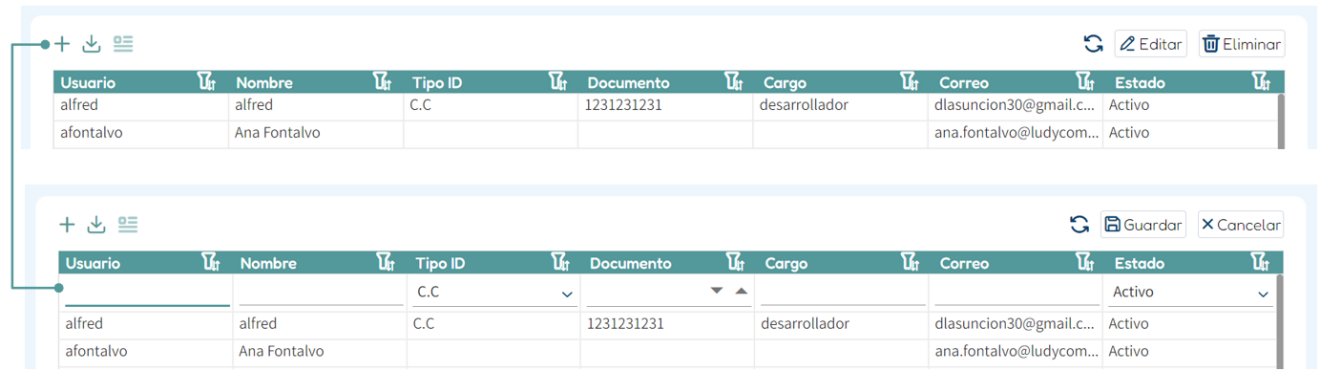Click the add (+) icon in the panel with Editar
The image size is (1320, 371).
[62, 44]
